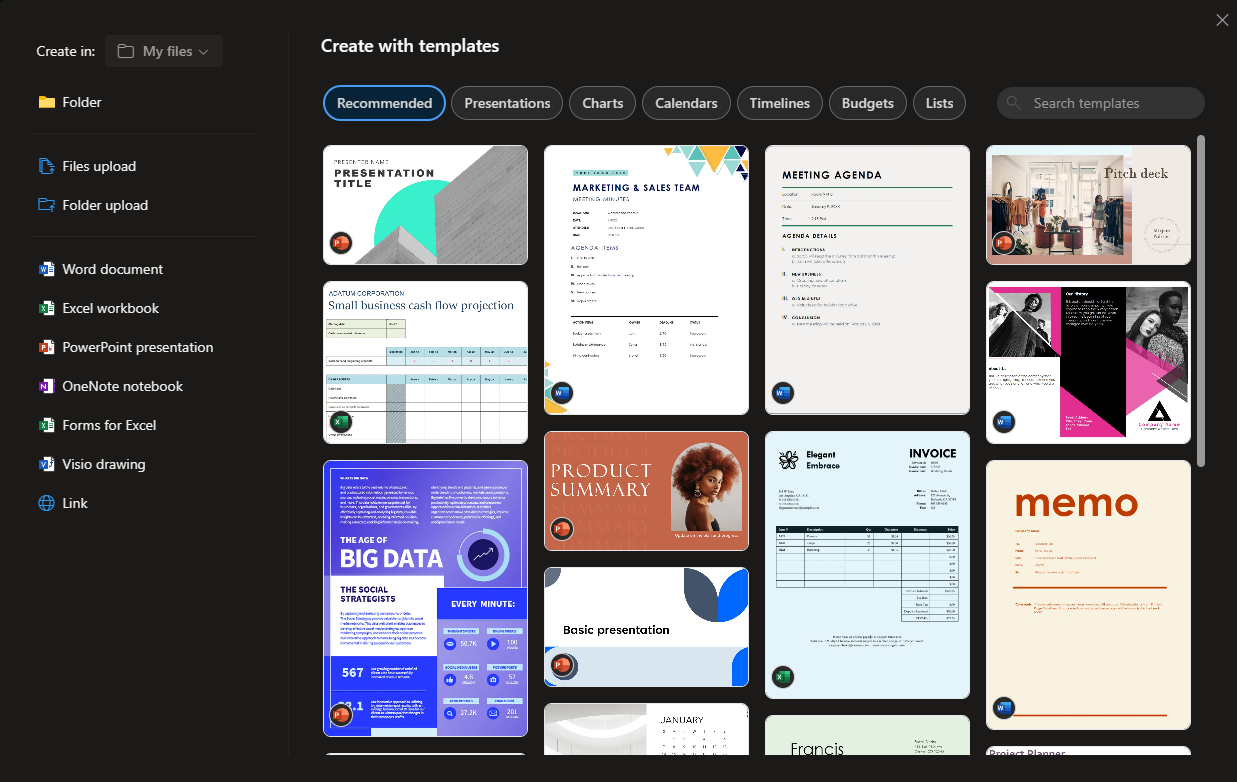Image resolution: width=1237 pixels, height=782 pixels.
Task: Show Calendars templates
Action: click(686, 103)
